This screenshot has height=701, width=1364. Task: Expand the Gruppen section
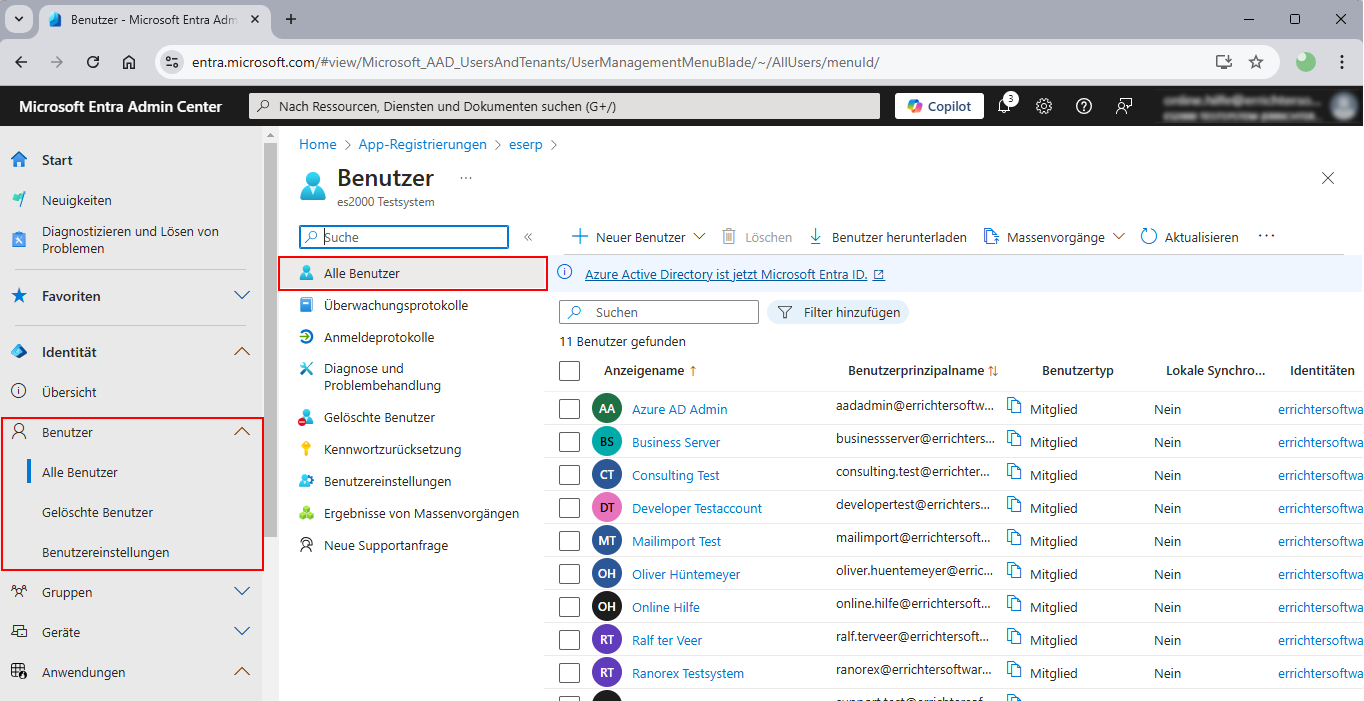coord(241,592)
